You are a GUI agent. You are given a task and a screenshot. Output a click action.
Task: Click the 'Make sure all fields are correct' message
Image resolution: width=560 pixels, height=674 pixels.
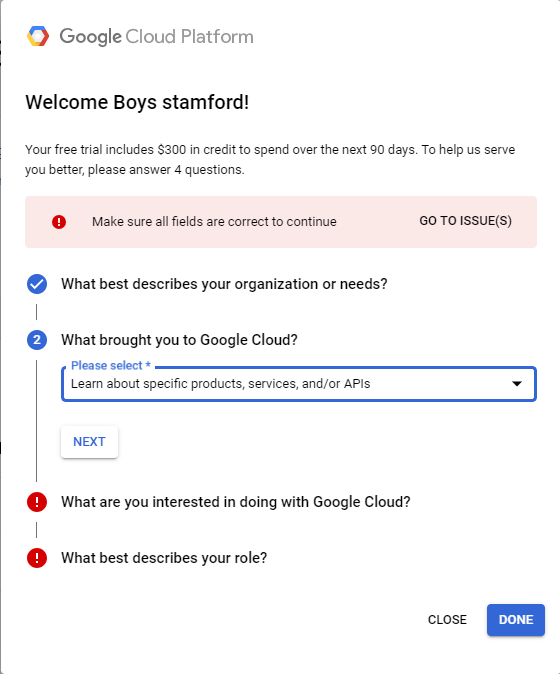point(214,222)
